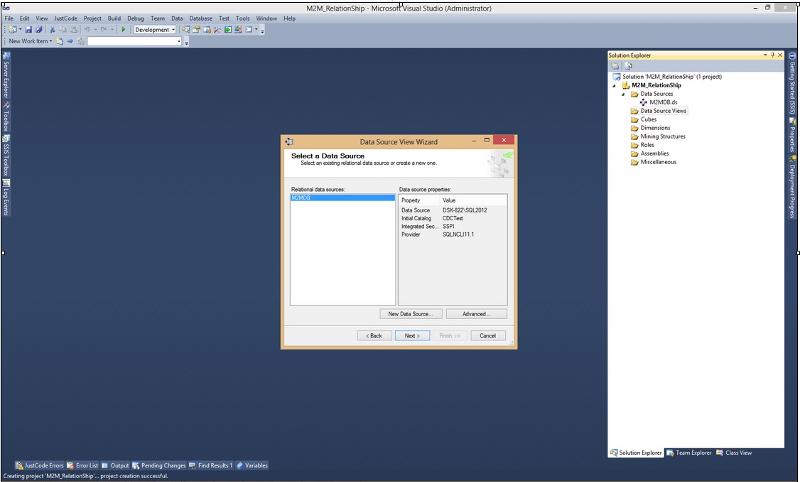
Task: Open the JustCode menu
Action: [66, 18]
